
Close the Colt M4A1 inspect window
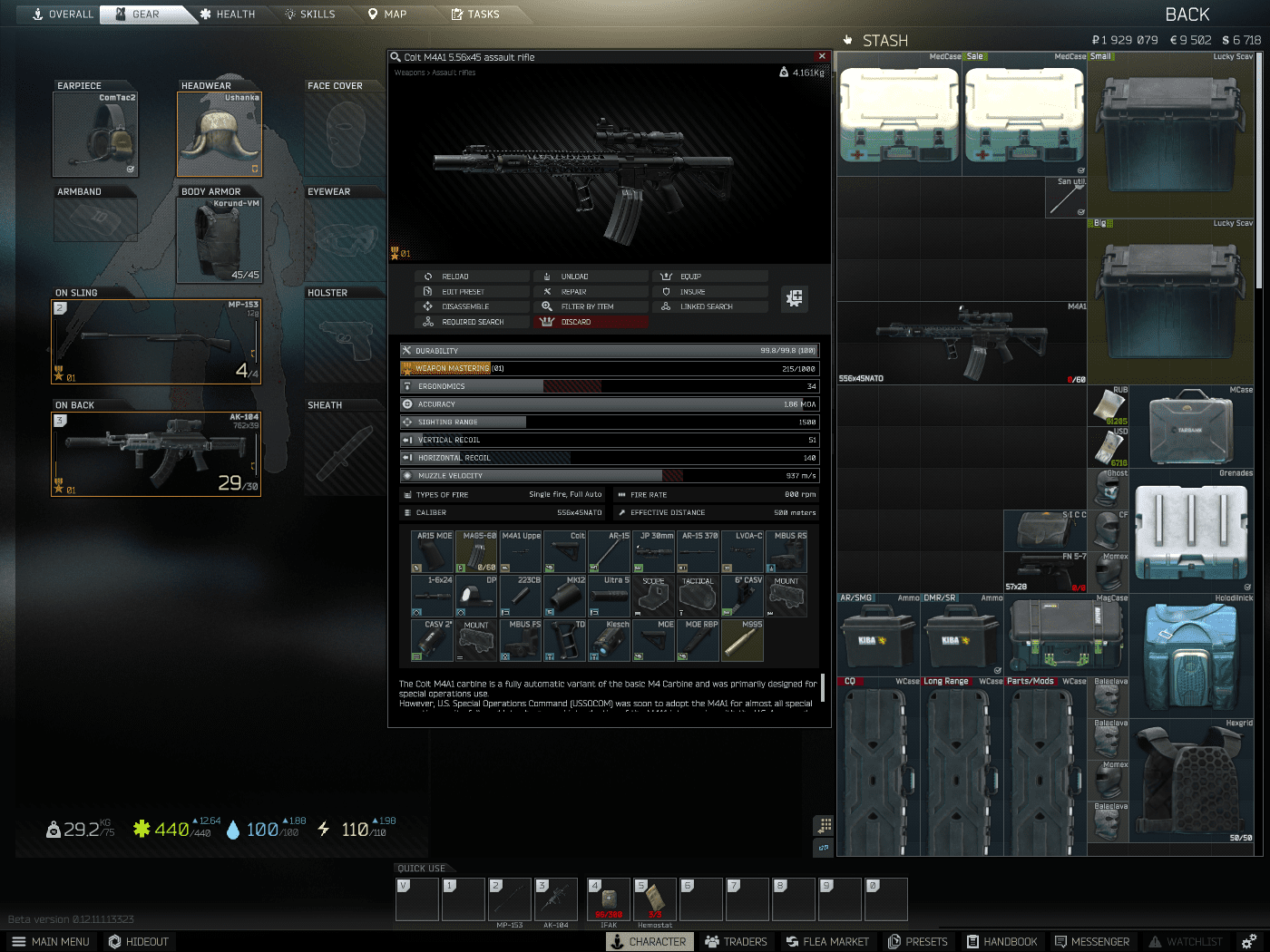point(822,56)
